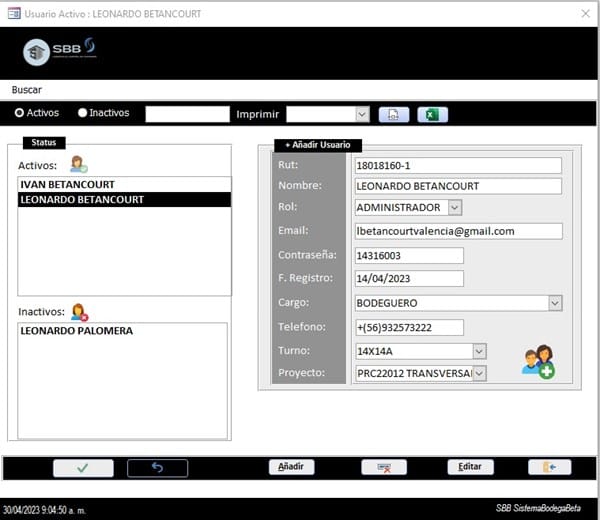The width and height of the screenshot is (600, 520).
Task: Confirm with the green checkmark button
Action: point(83,468)
